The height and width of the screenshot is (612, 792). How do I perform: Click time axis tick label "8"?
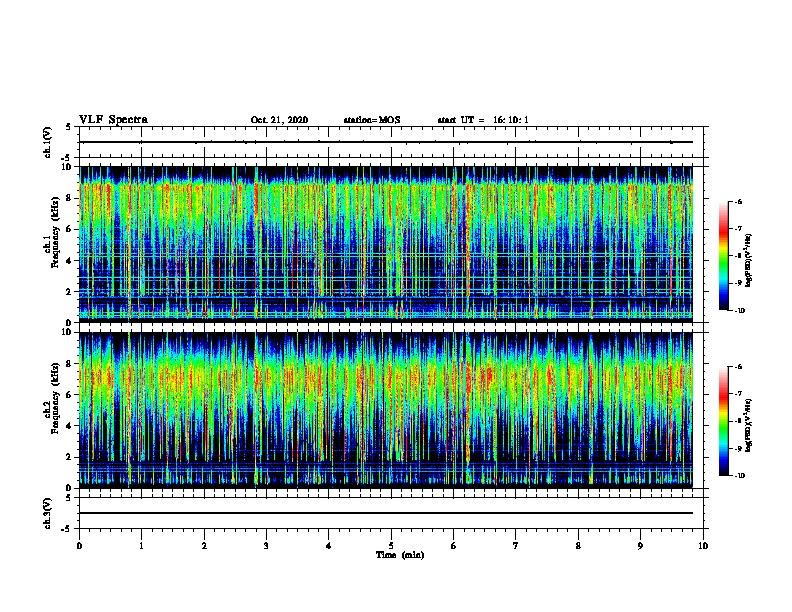pos(578,546)
